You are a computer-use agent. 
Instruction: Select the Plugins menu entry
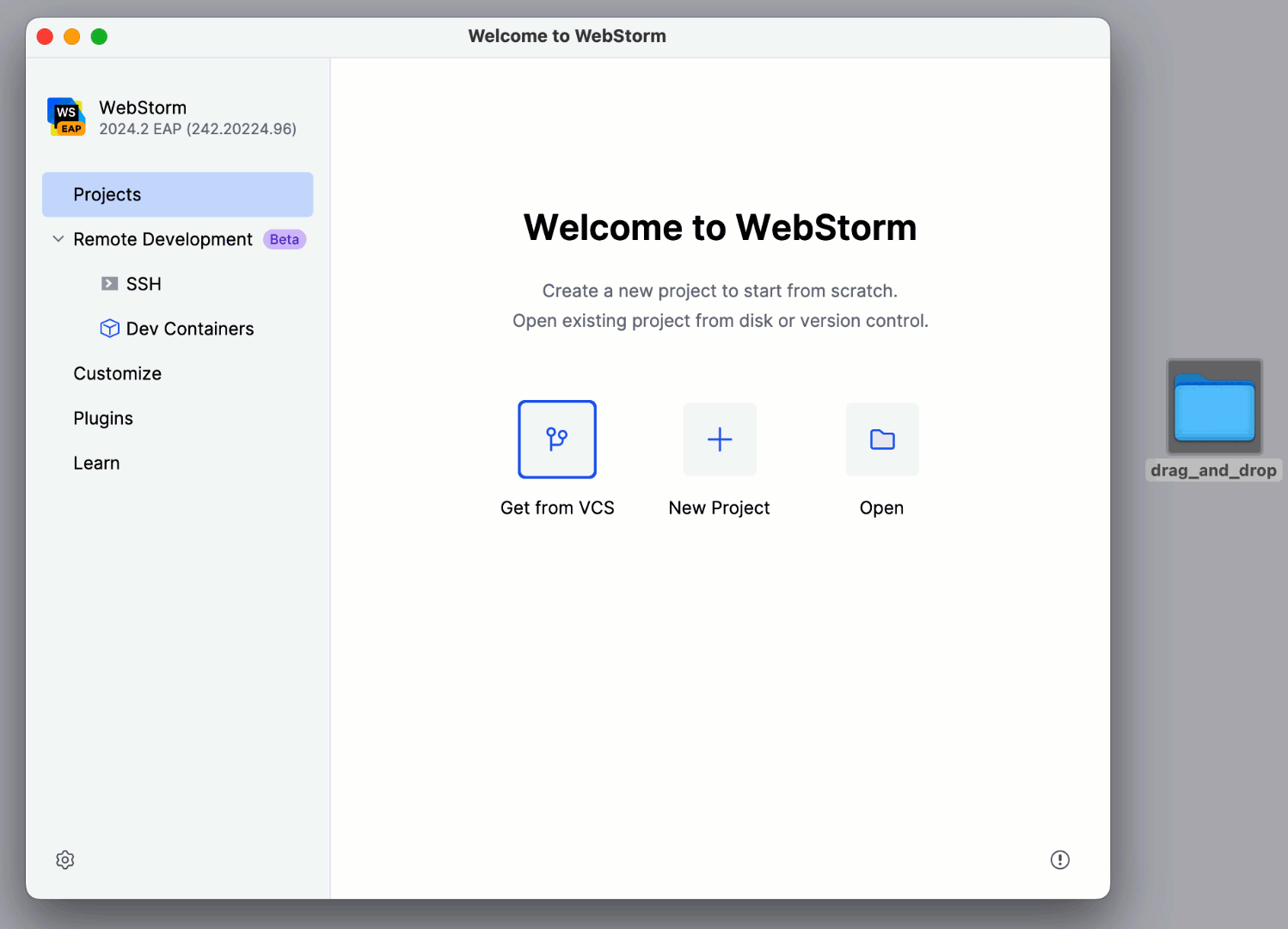point(103,418)
